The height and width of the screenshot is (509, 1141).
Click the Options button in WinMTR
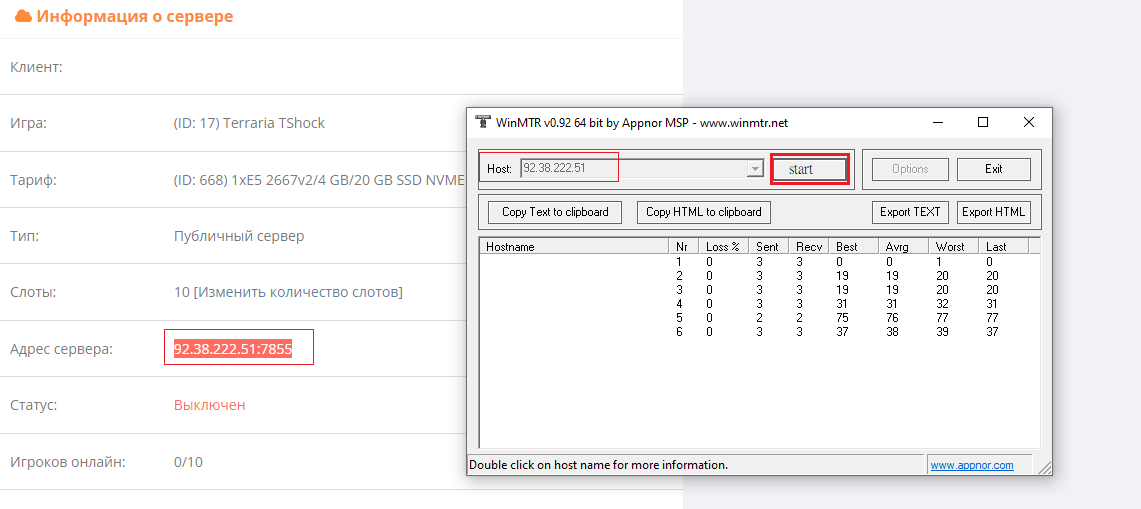click(910, 169)
